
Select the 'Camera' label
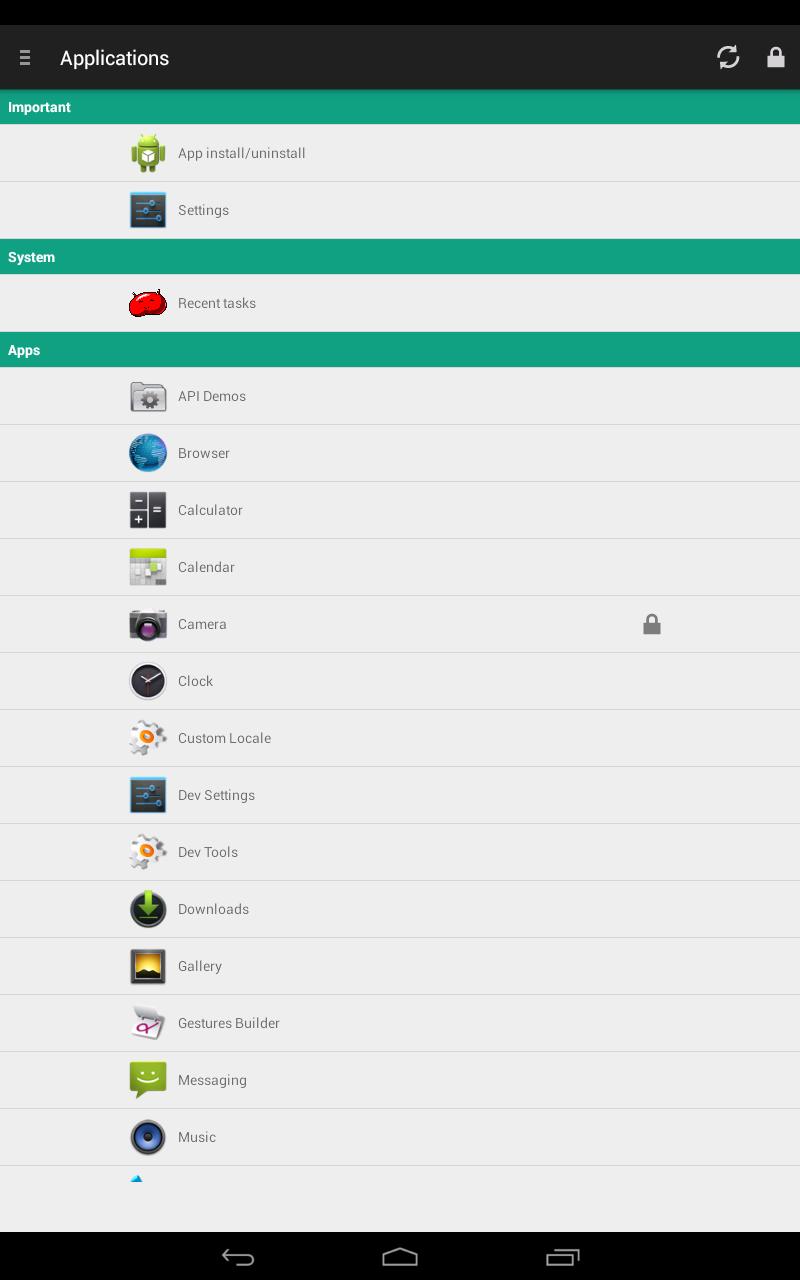202,624
